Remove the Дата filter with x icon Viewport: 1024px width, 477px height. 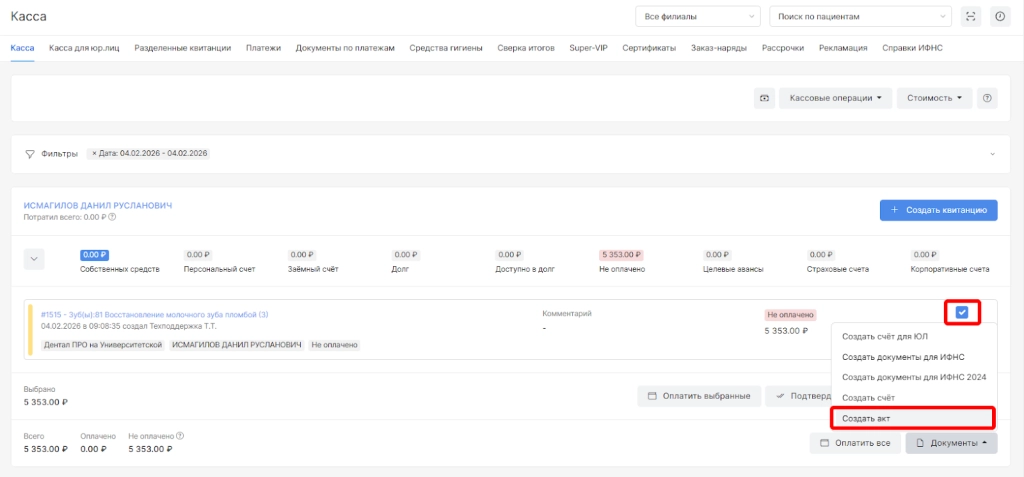[95, 154]
